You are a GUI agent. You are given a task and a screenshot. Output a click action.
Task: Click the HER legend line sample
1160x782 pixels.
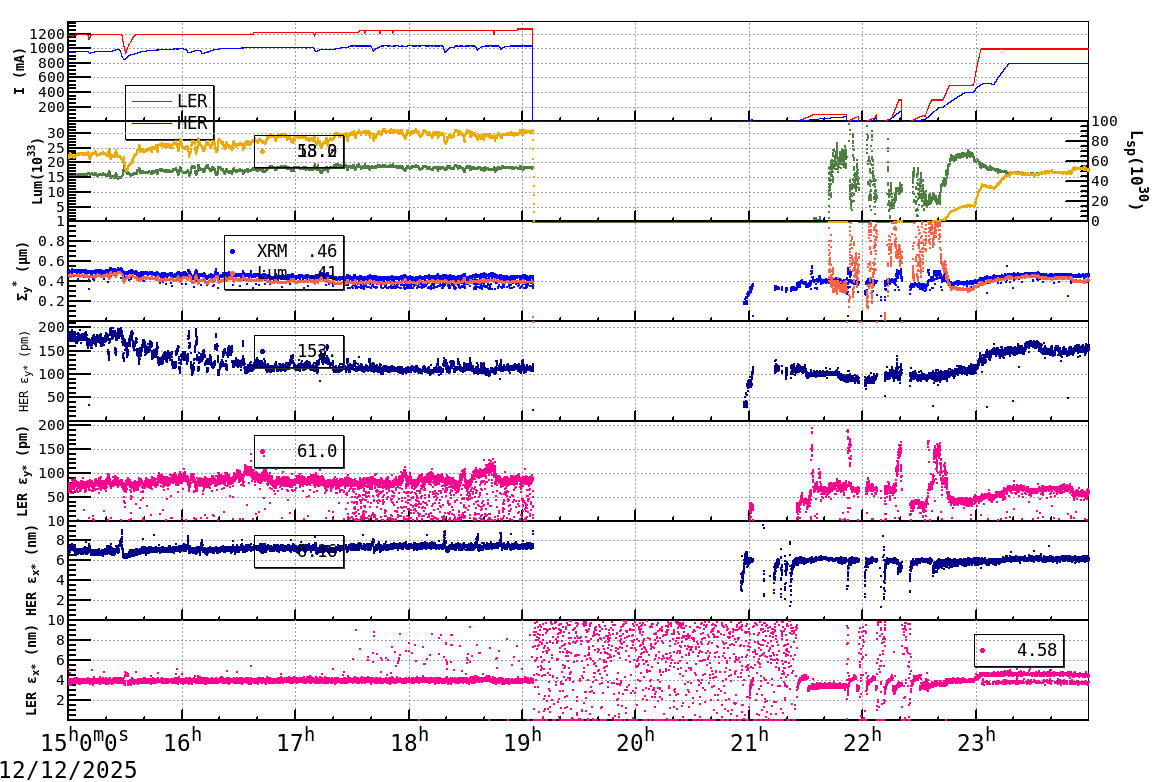click(x=151, y=124)
